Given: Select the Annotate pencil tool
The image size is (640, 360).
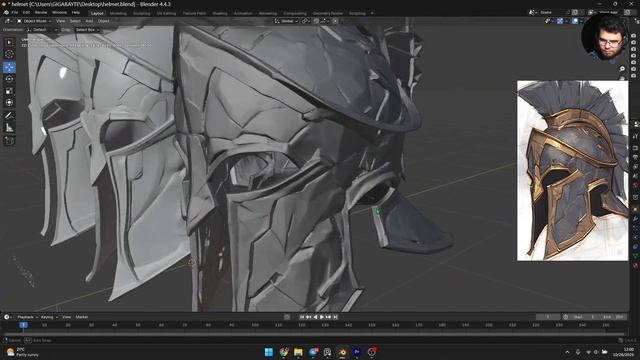Looking at the screenshot, I should tap(9, 116).
